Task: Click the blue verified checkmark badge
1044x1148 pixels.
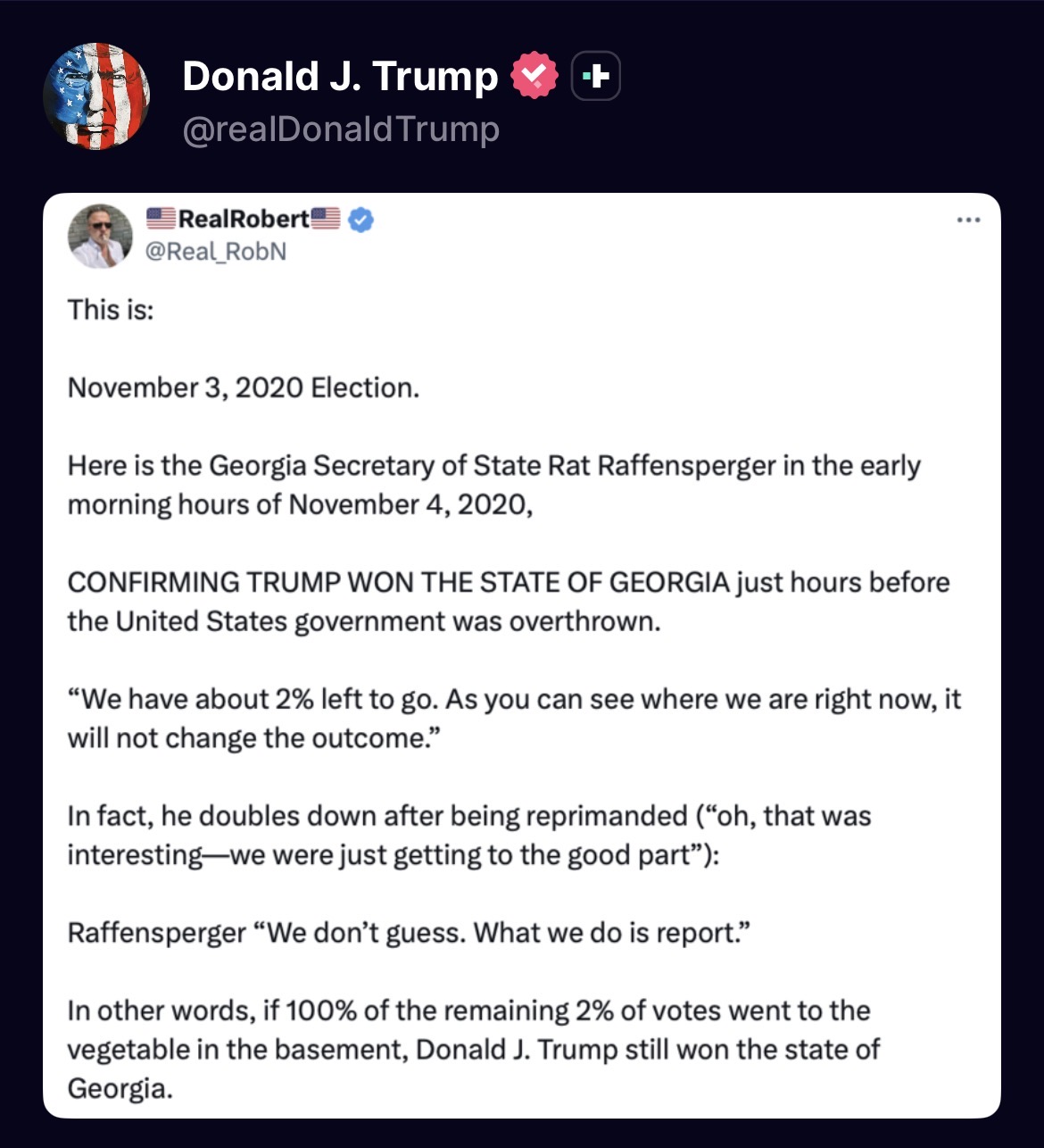Action: click(x=360, y=220)
